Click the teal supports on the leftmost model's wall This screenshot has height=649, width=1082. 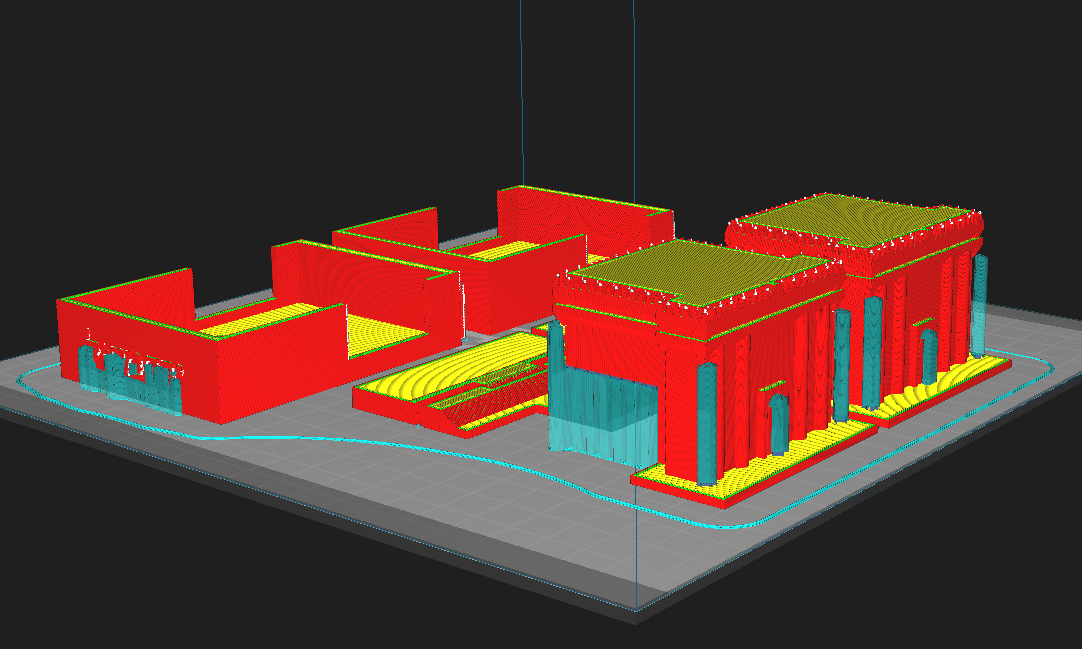[128, 377]
